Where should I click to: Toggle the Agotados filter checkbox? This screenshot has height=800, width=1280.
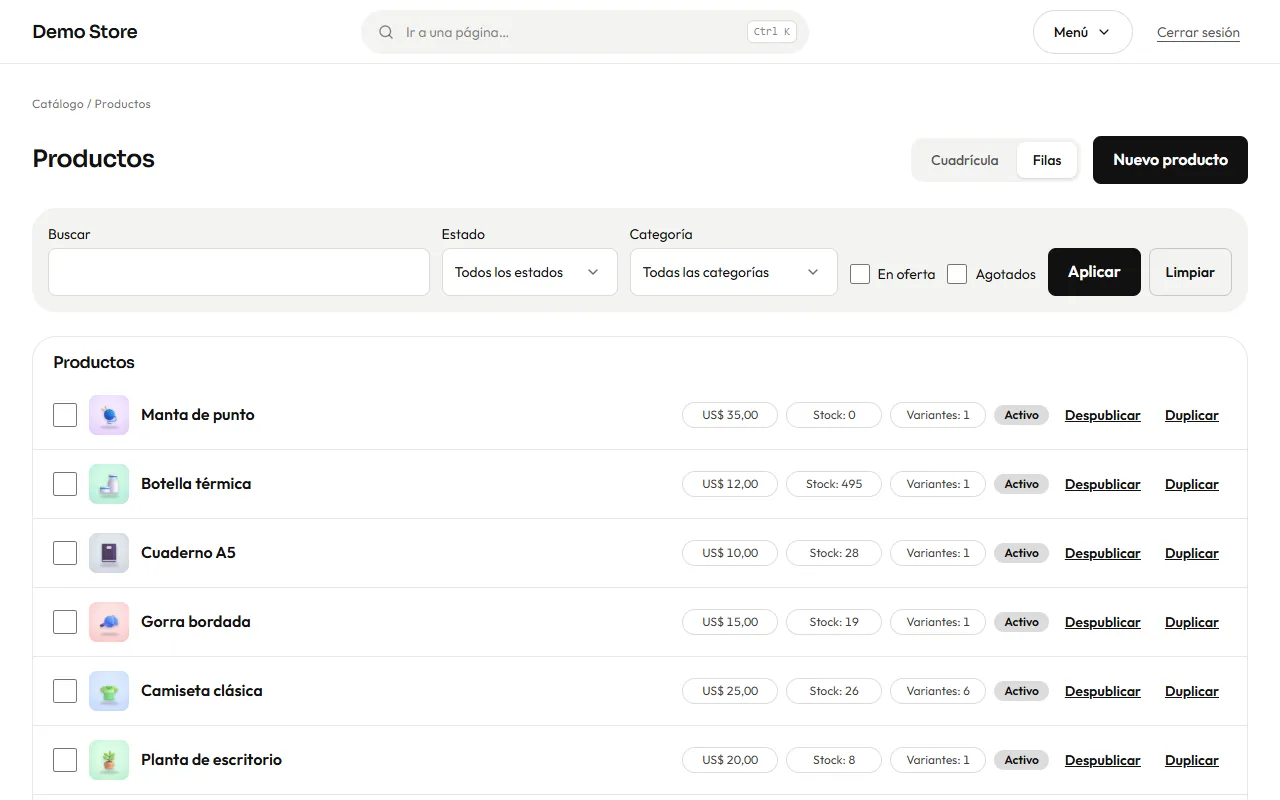(x=957, y=274)
